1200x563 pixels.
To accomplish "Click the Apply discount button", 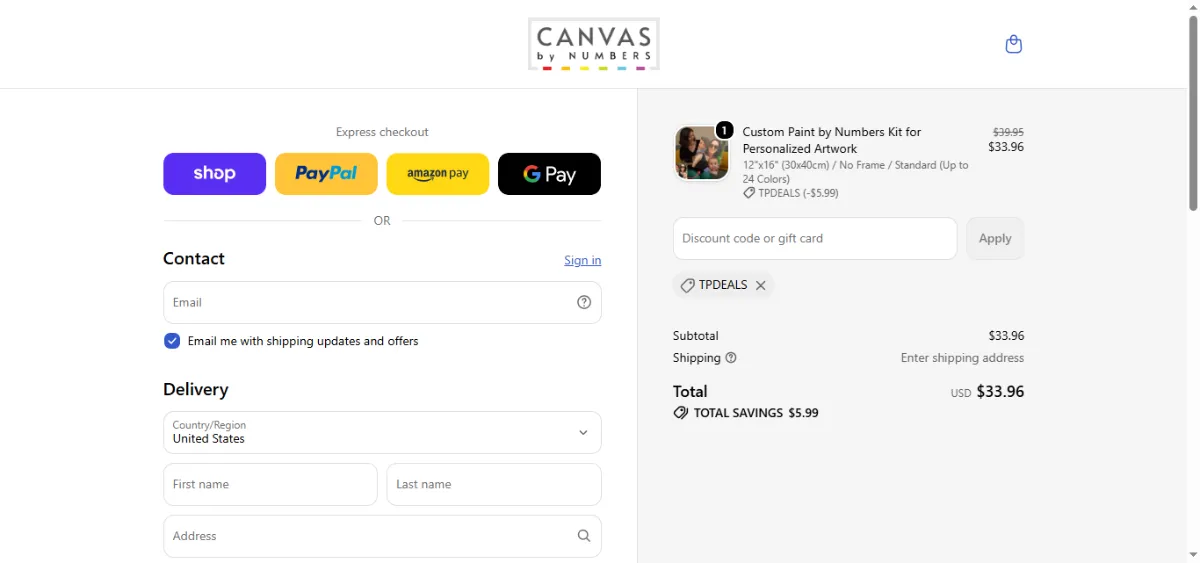I will [995, 238].
